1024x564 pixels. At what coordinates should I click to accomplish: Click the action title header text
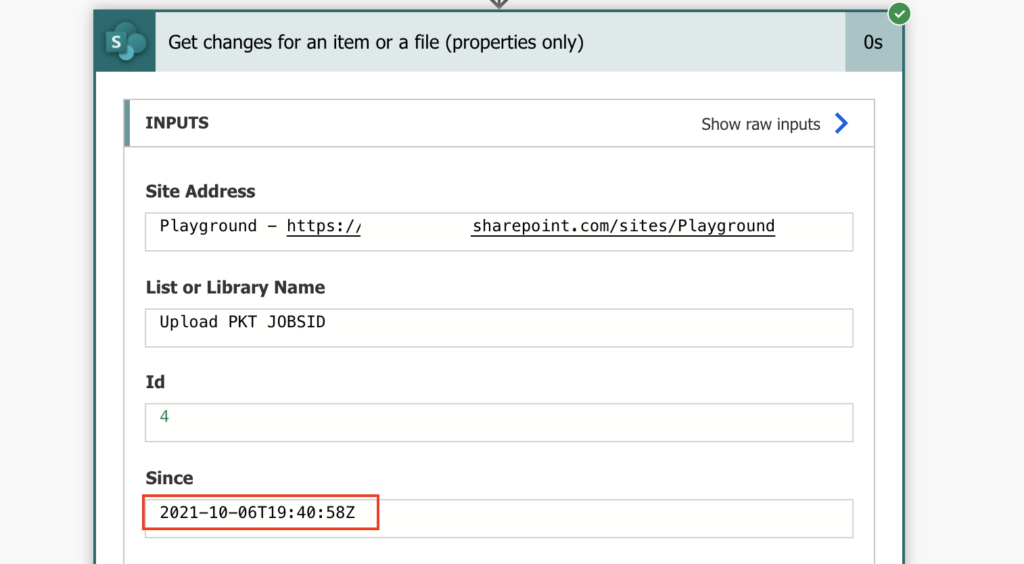pos(376,42)
